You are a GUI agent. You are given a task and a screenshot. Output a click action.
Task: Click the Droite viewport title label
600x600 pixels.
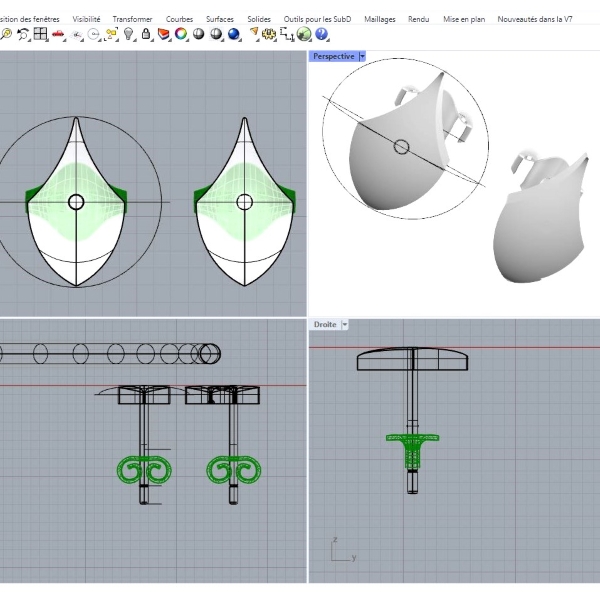click(x=325, y=325)
